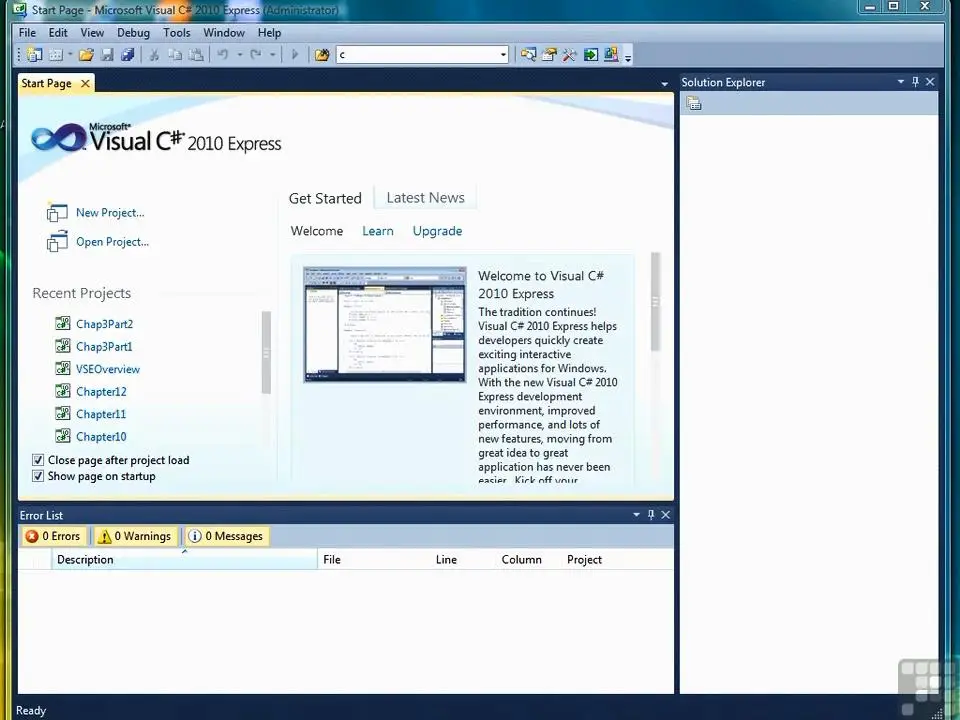Open the Add New Item dropdown arrow

[x=70, y=55]
